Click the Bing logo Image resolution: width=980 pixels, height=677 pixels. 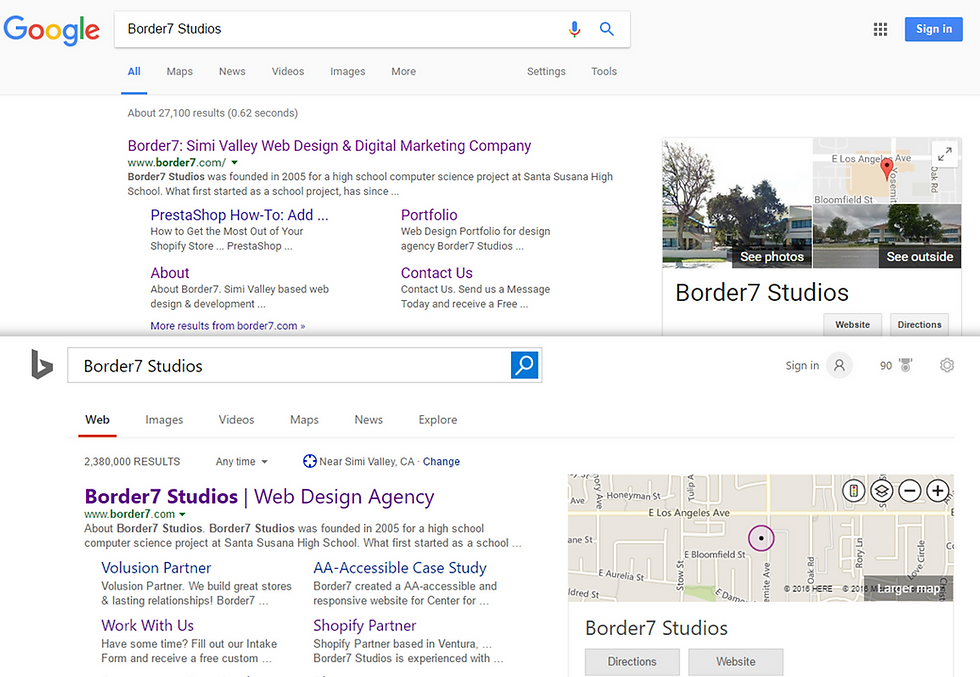(41, 364)
